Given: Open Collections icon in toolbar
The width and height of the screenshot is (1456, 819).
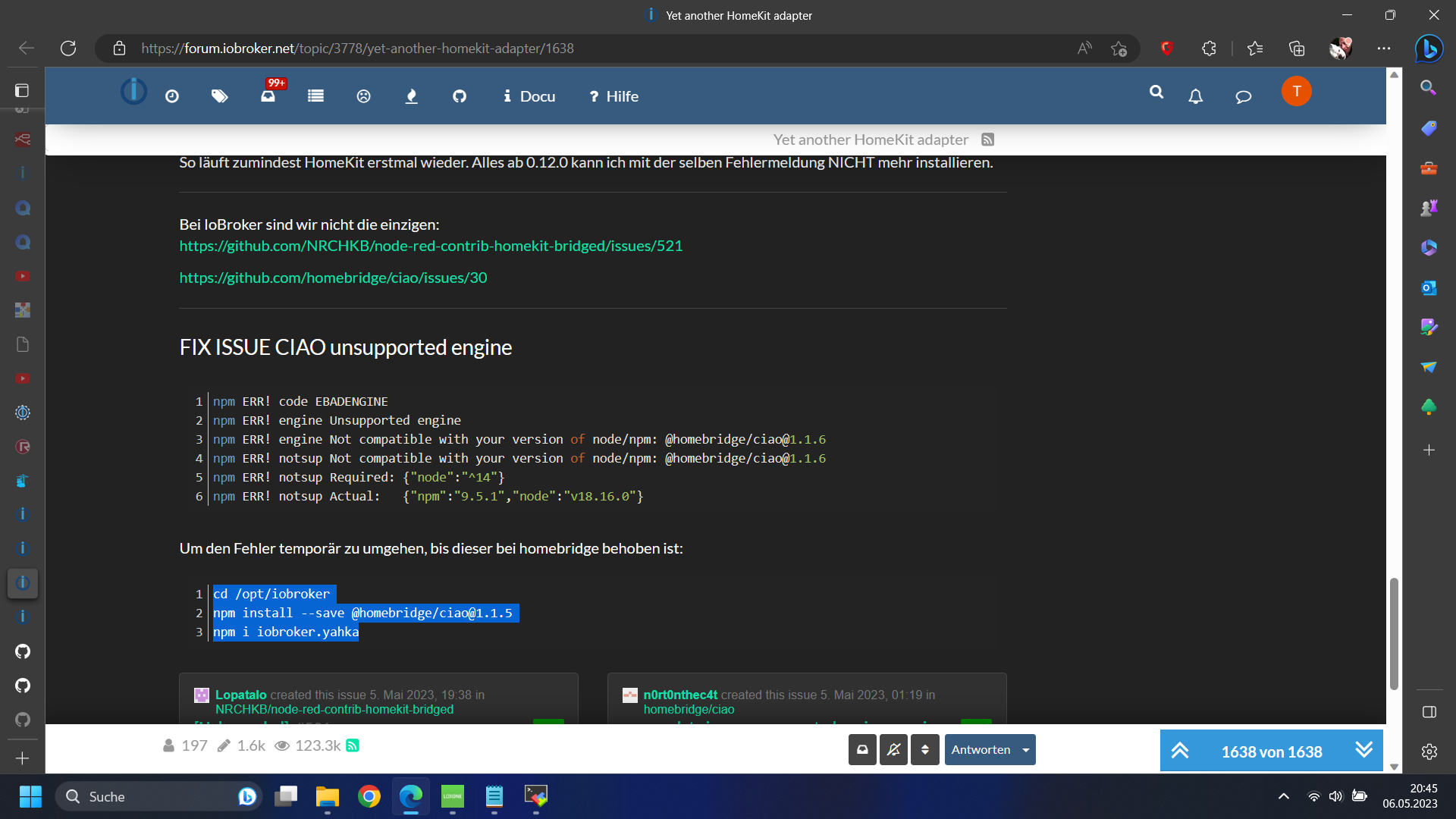Looking at the screenshot, I should click(x=1297, y=48).
